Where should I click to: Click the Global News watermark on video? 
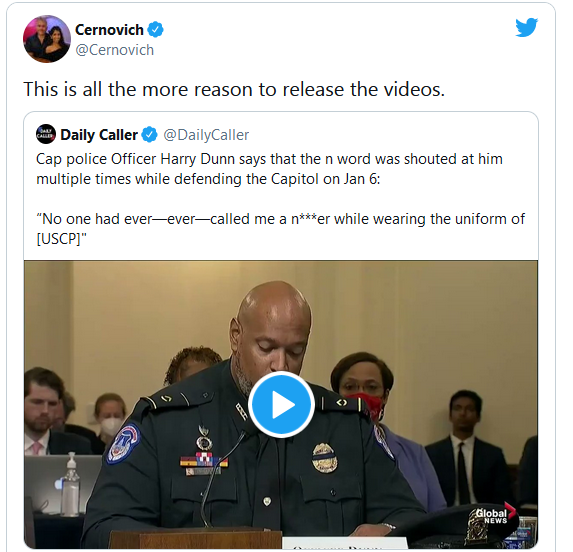click(495, 516)
